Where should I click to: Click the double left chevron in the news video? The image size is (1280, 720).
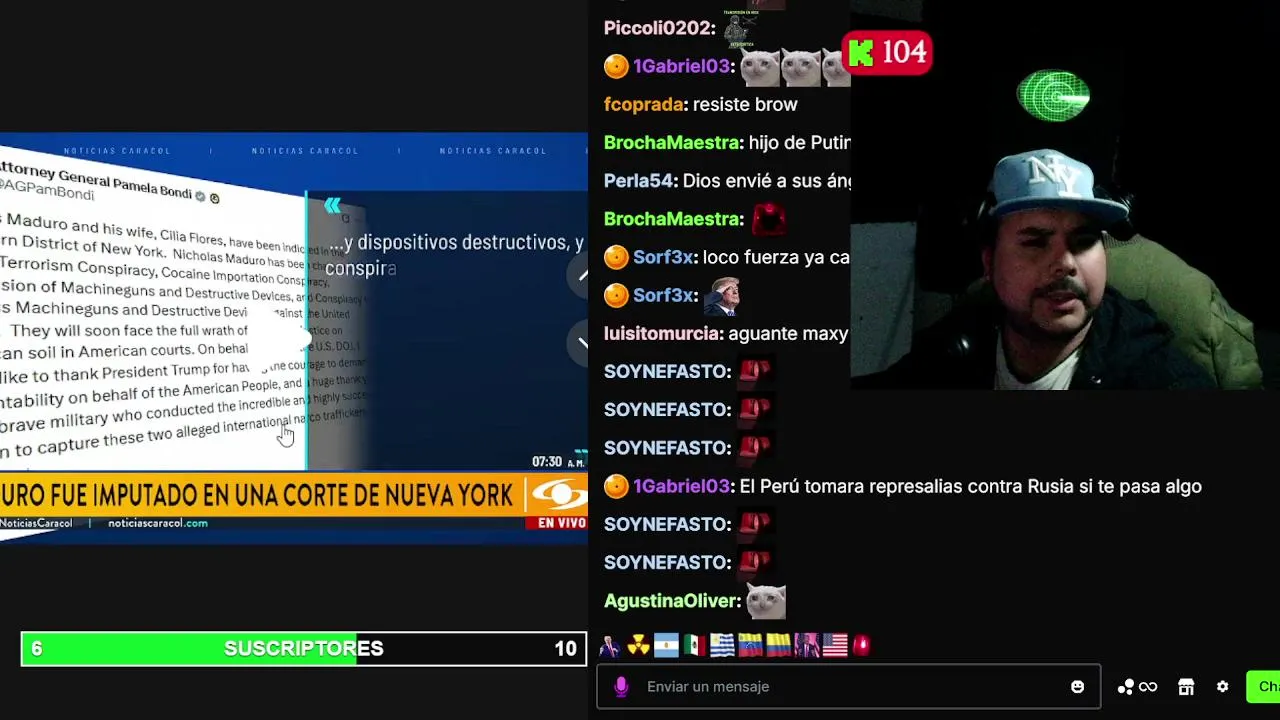pos(332,205)
